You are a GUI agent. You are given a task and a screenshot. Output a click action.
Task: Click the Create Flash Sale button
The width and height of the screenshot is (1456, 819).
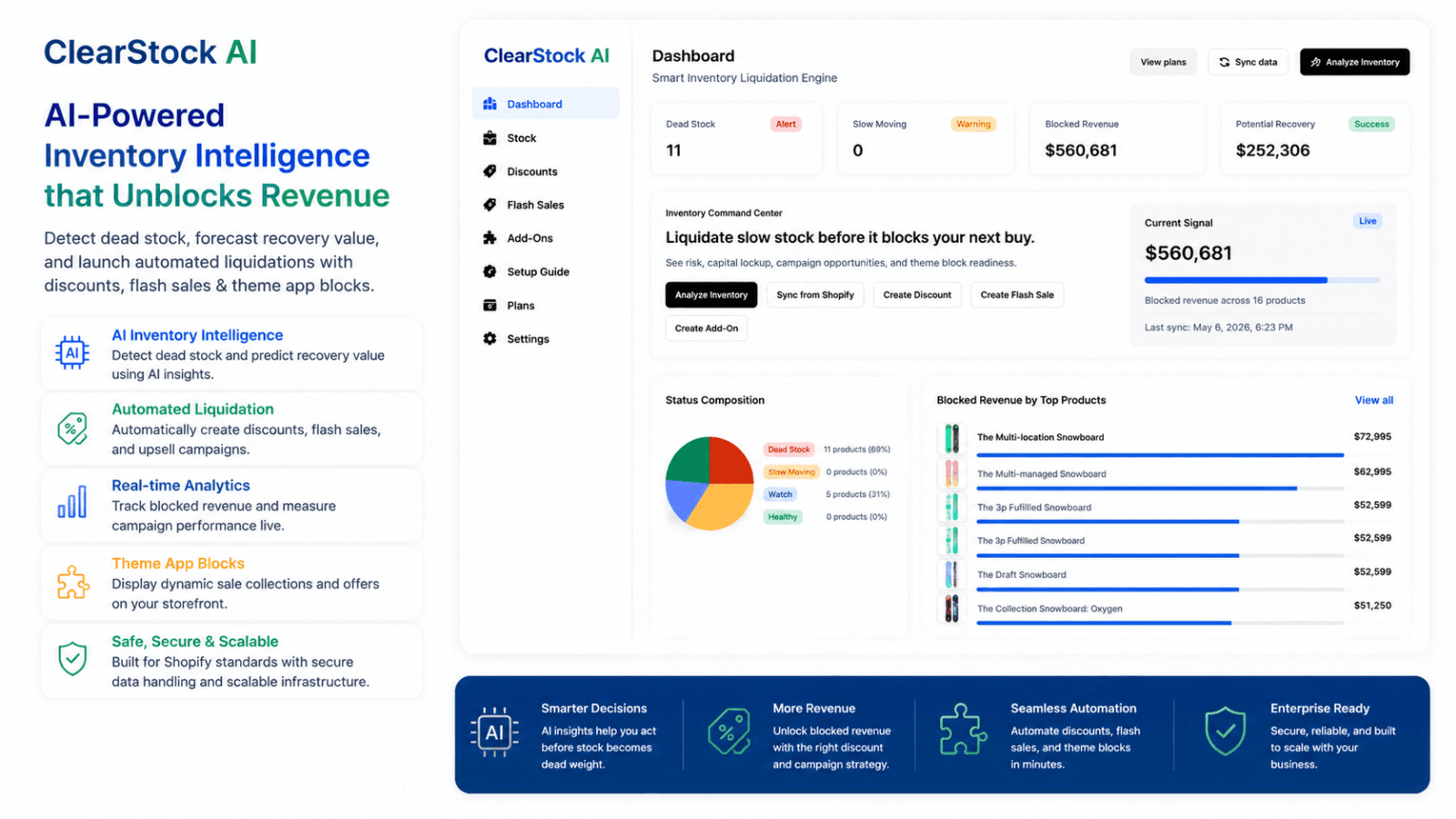tap(1016, 295)
